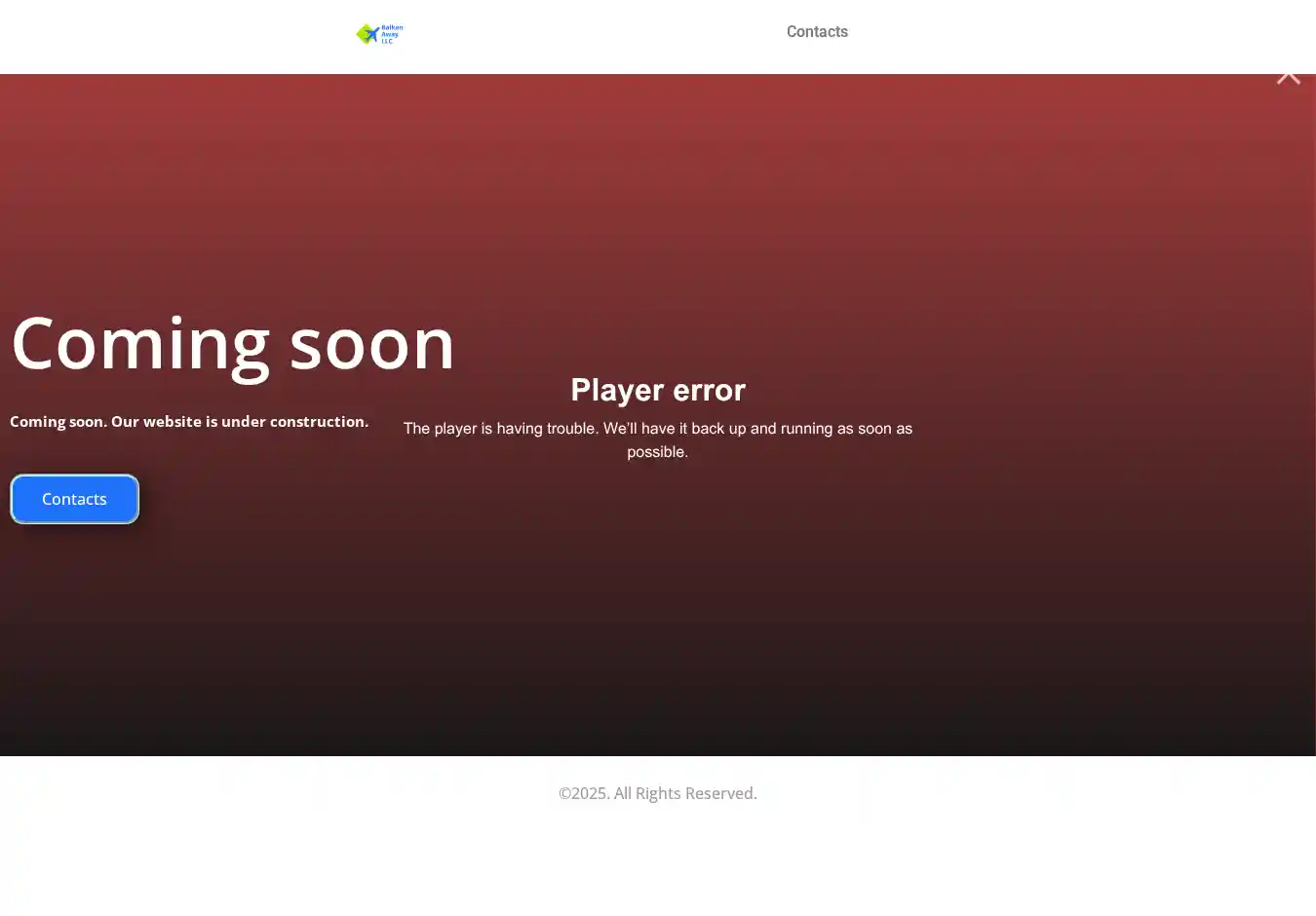1316x916 pixels.
Task: Click "possible." on the error message's last line
Action: [x=658, y=452]
